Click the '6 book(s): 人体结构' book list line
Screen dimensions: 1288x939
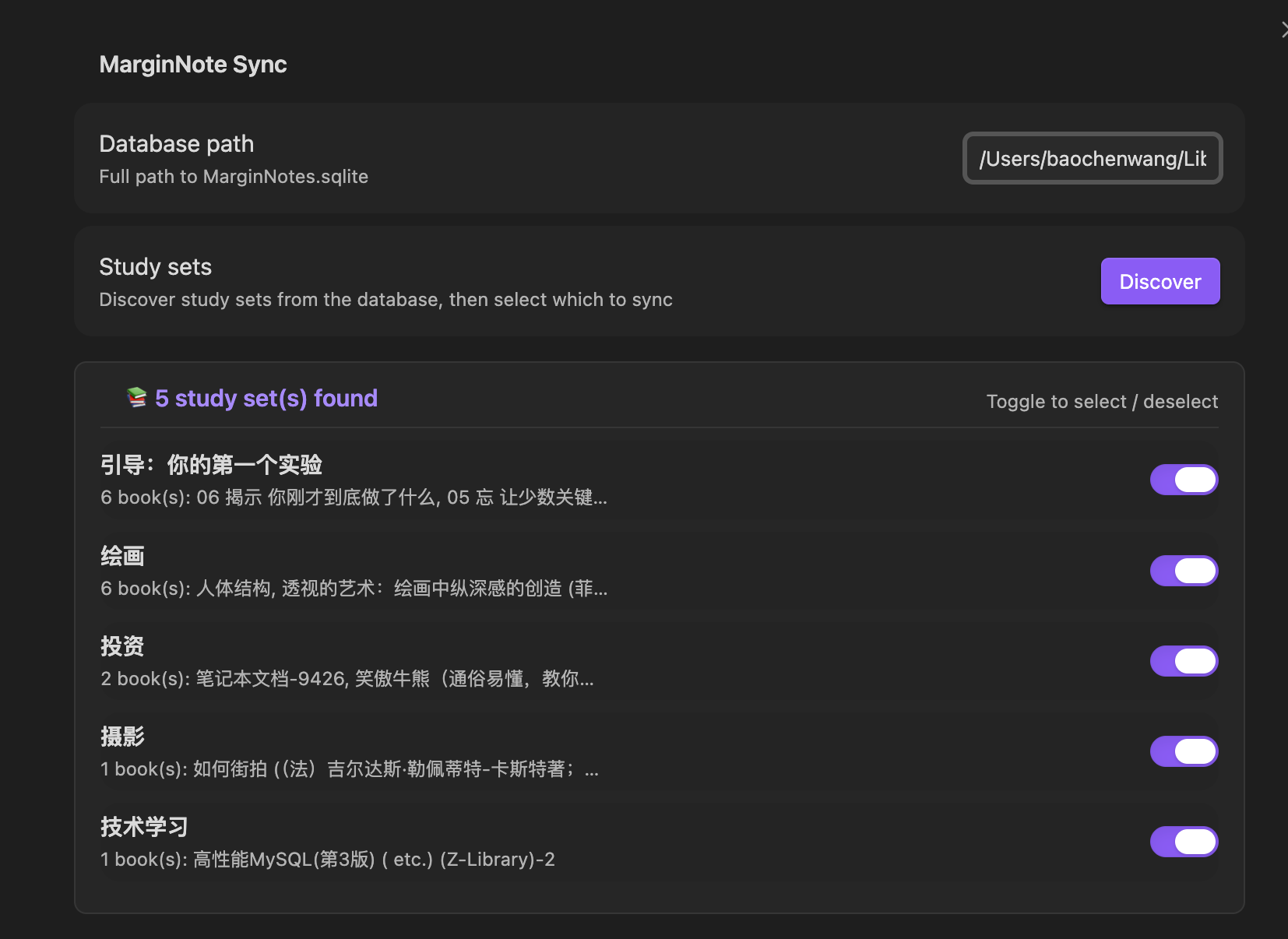354,589
